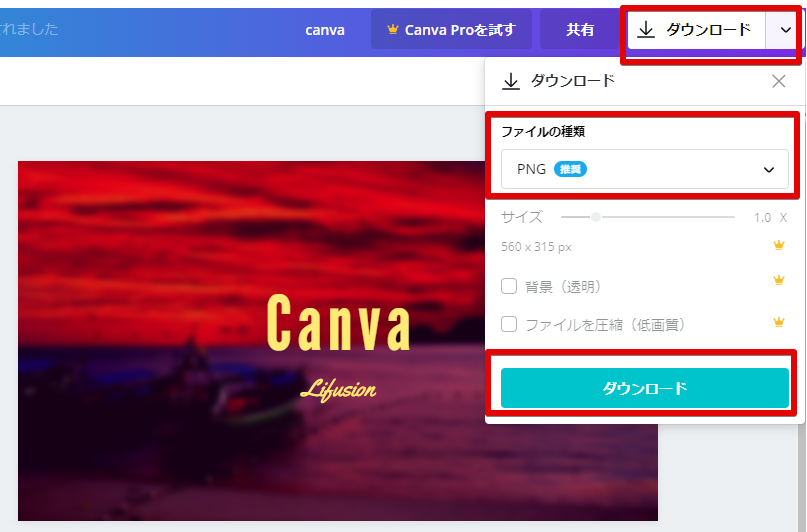The width and height of the screenshot is (807, 532).
Task: Open the dropdown arrow beside the header Download button
Action: [x=785, y=30]
